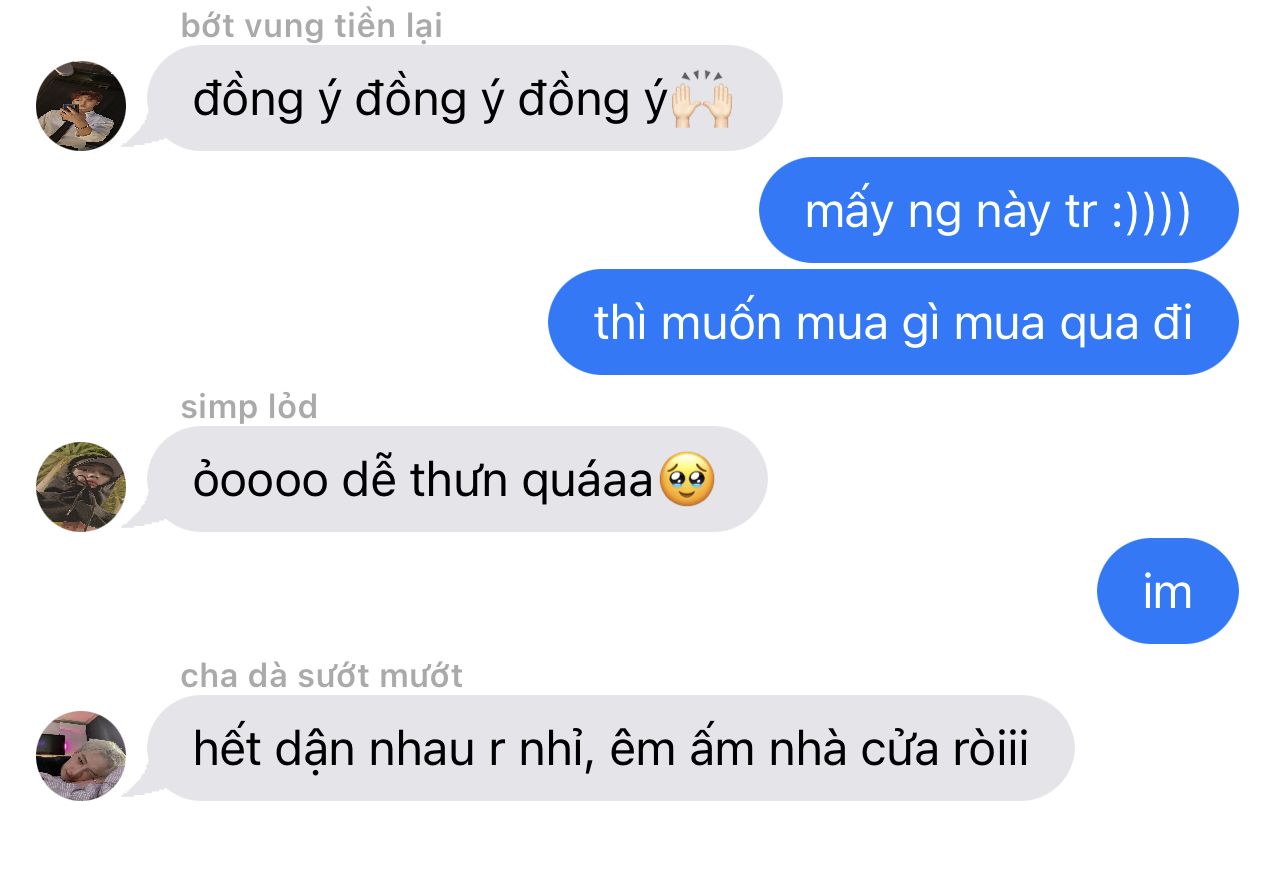
Task: Select the blue 'mấy ng này tr :))))' message
Action: click(998, 210)
